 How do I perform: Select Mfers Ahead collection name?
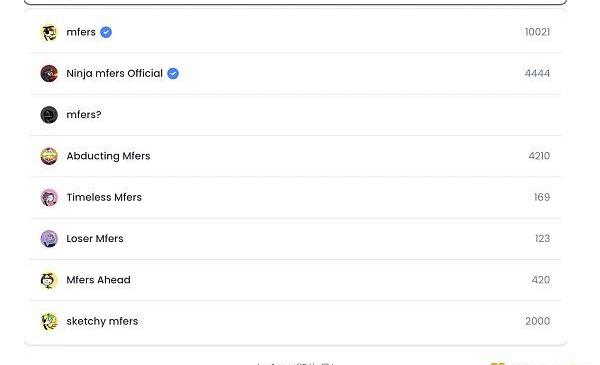[x=98, y=280]
